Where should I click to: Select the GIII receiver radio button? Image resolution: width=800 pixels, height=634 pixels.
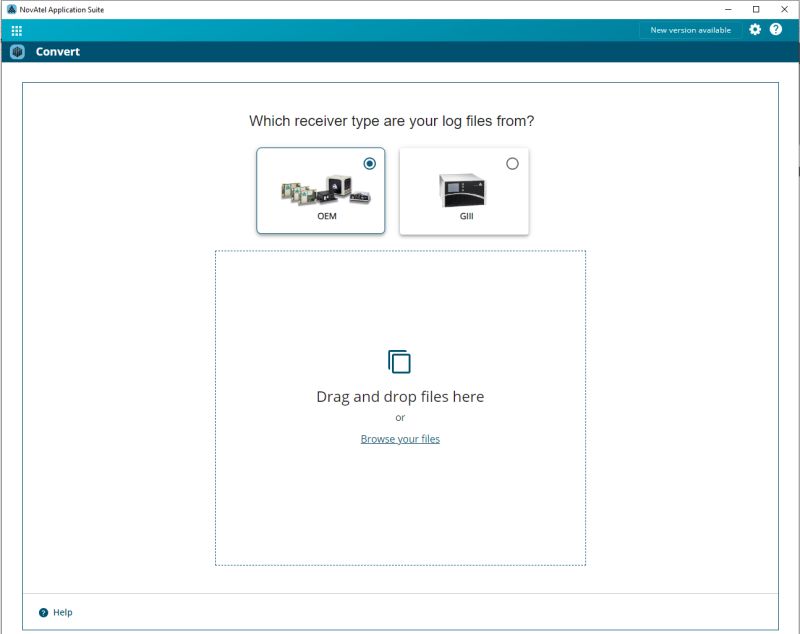pos(512,164)
